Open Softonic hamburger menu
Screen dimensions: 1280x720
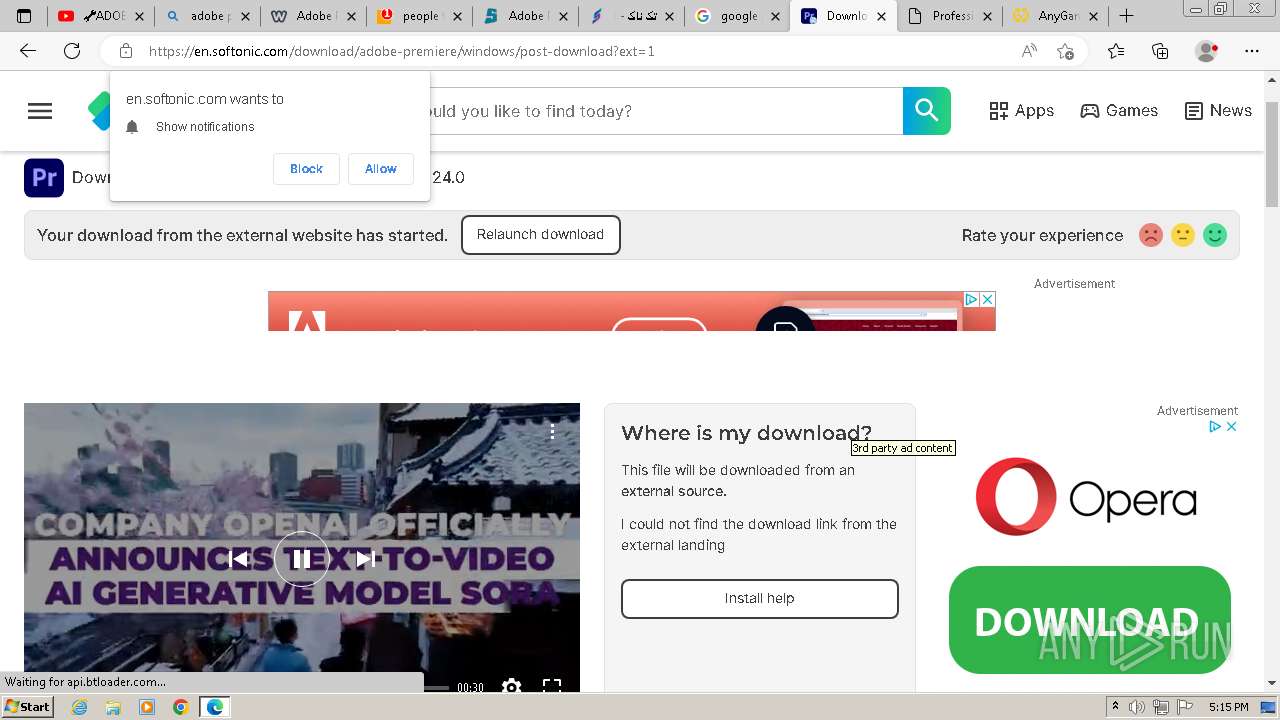(40, 111)
